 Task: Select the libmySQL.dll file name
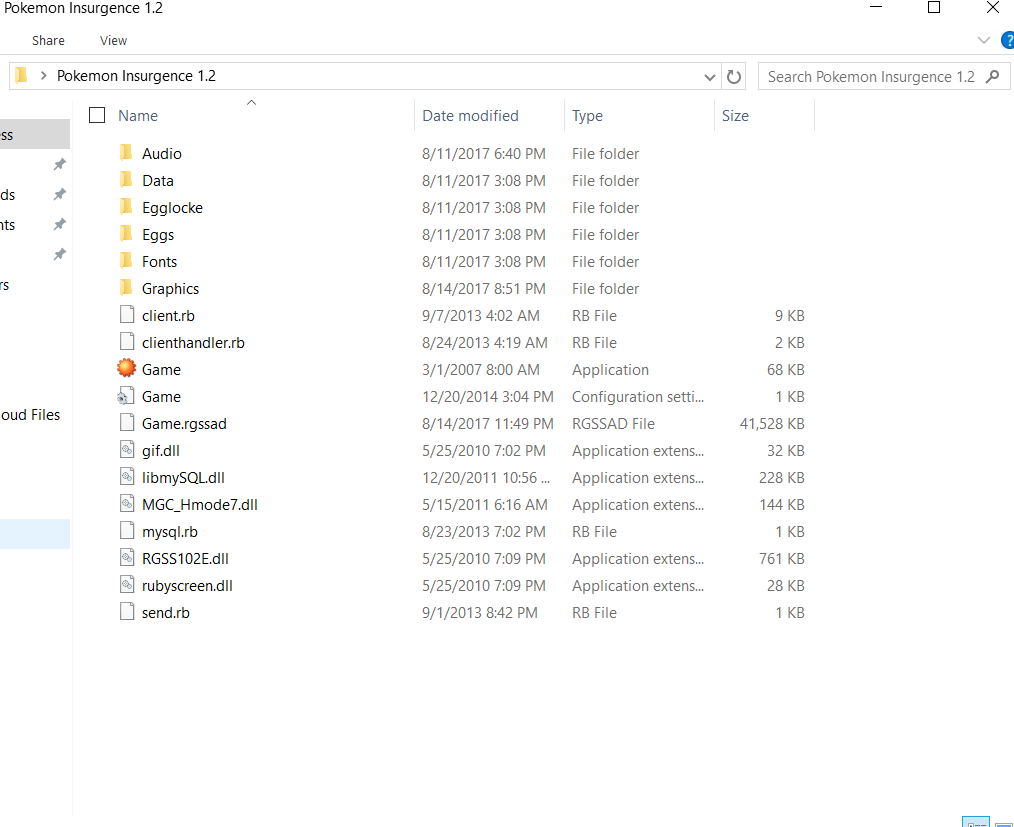183,478
